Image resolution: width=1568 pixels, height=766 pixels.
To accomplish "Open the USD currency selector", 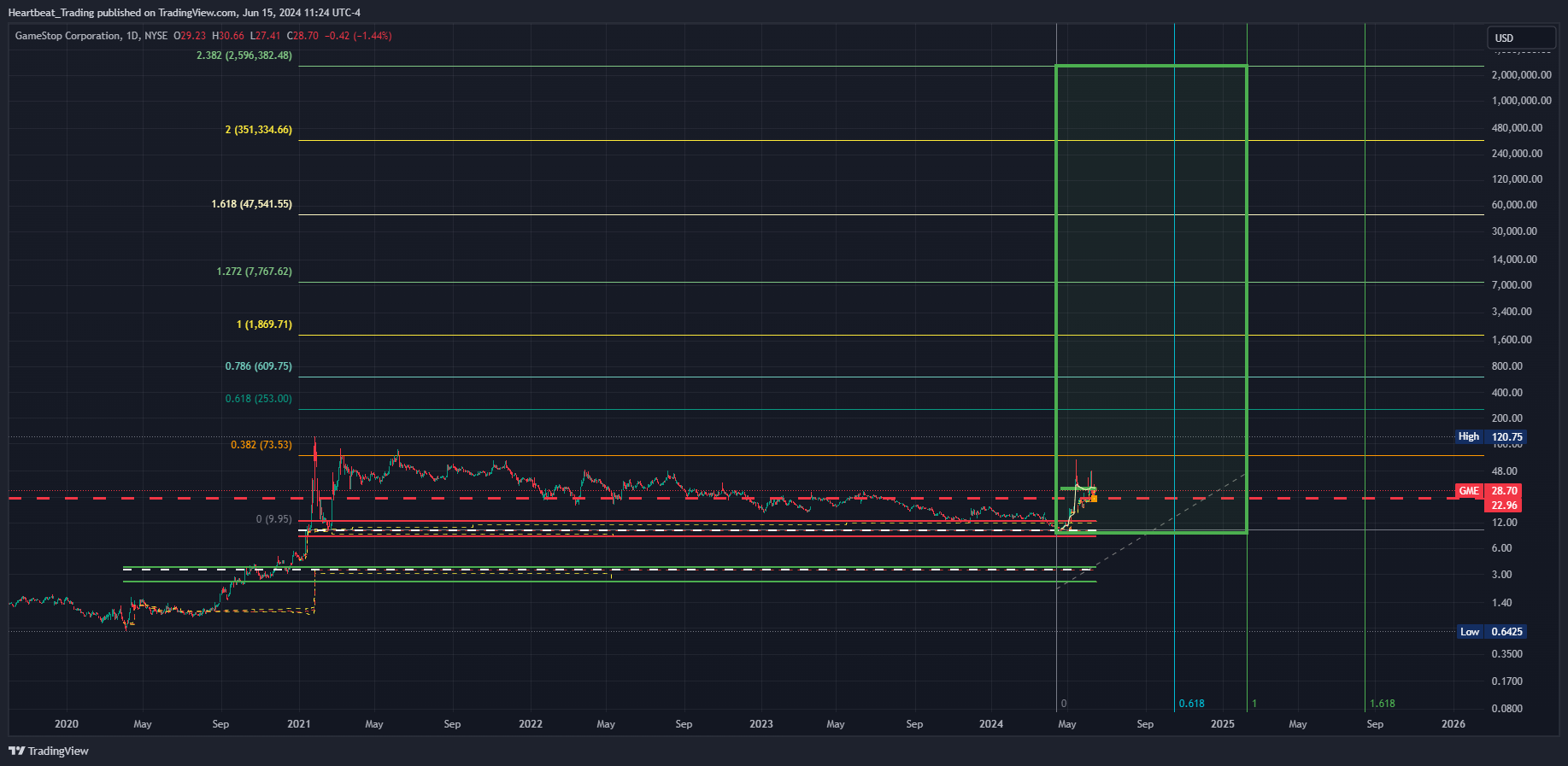I will 1521,38.
